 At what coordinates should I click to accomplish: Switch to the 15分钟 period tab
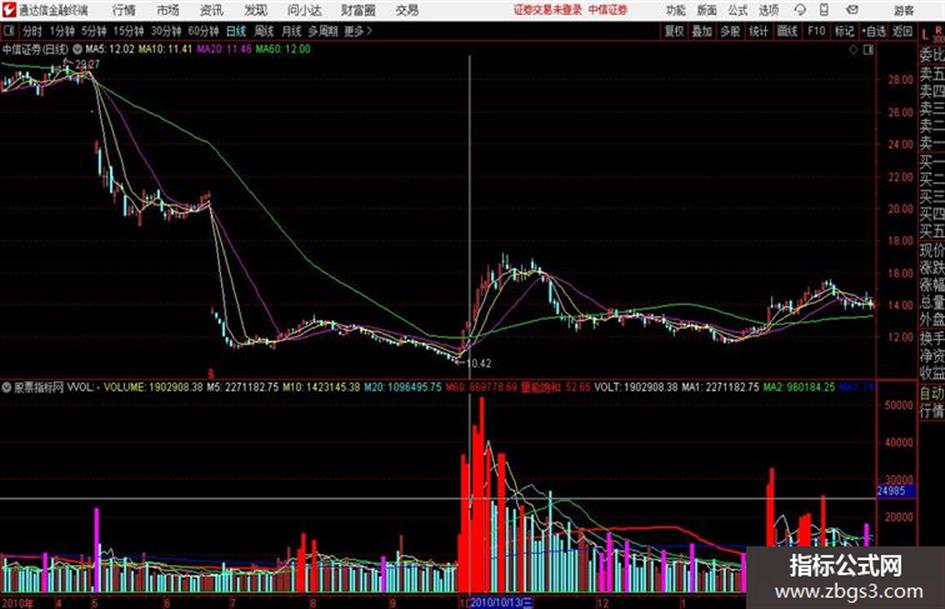click(129, 31)
